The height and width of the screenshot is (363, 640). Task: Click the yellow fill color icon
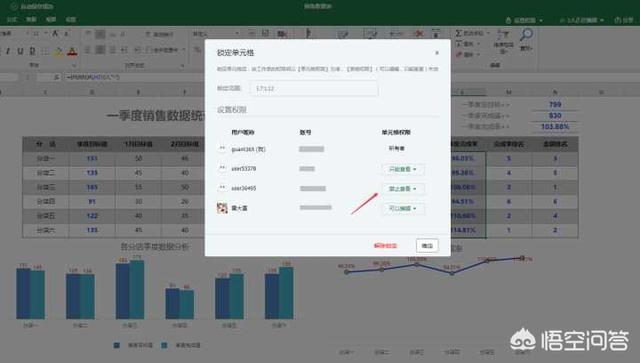click(59, 51)
